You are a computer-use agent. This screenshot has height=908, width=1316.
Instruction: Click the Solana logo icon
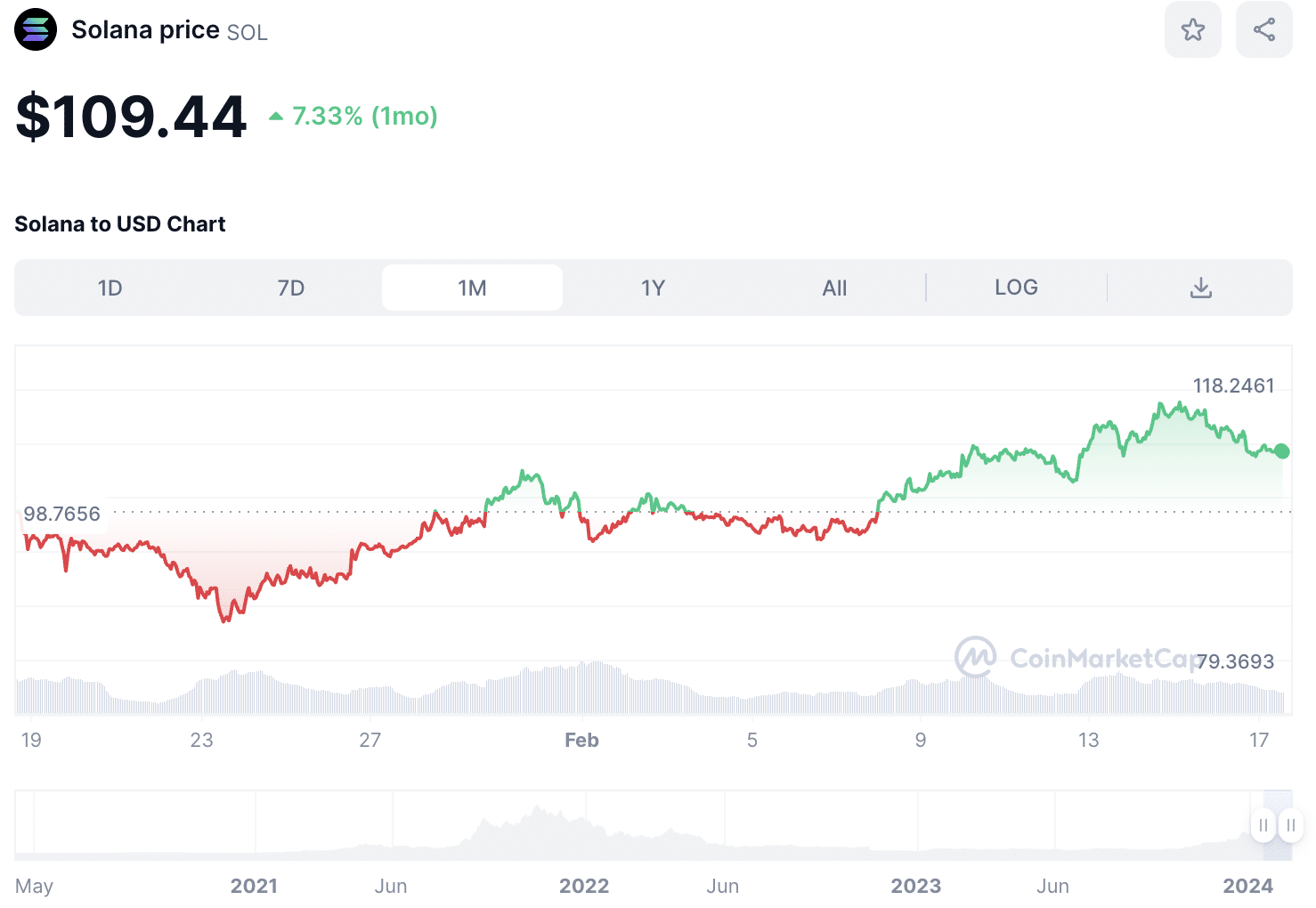(36, 29)
